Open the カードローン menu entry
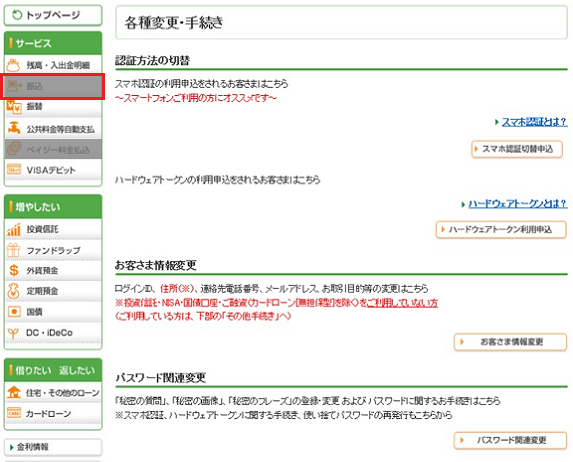 (x=53, y=413)
